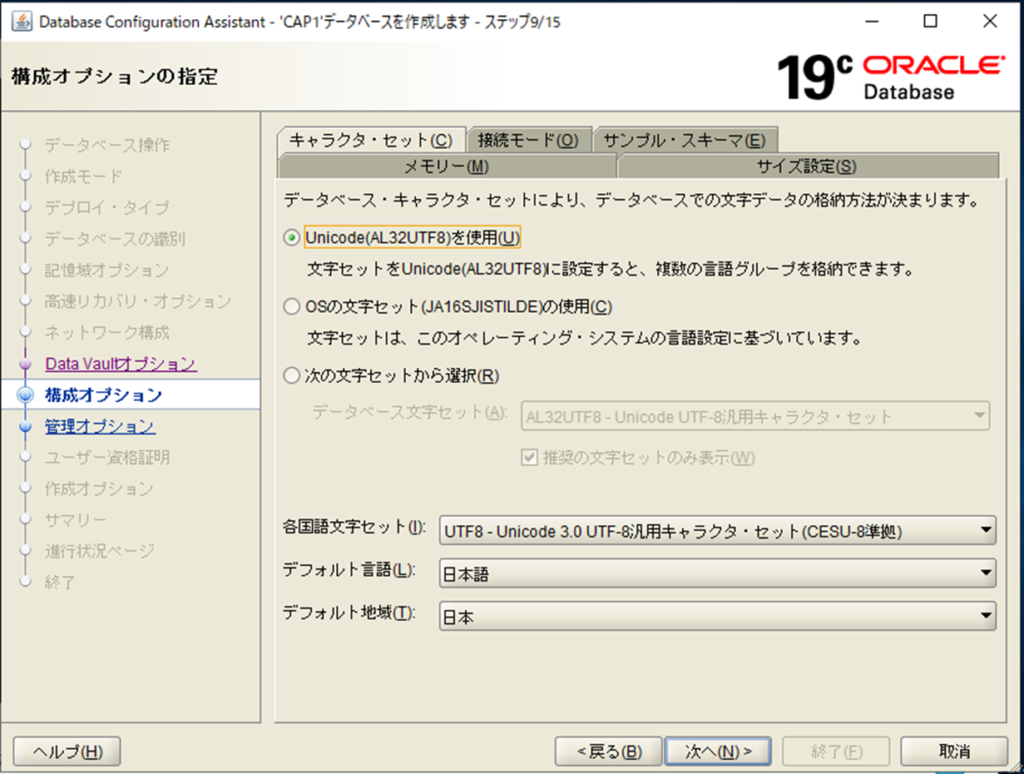Image resolution: width=1024 pixels, height=774 pixels.
Task: Click the 戻る(B) button
Action: [x=608, y=751]
